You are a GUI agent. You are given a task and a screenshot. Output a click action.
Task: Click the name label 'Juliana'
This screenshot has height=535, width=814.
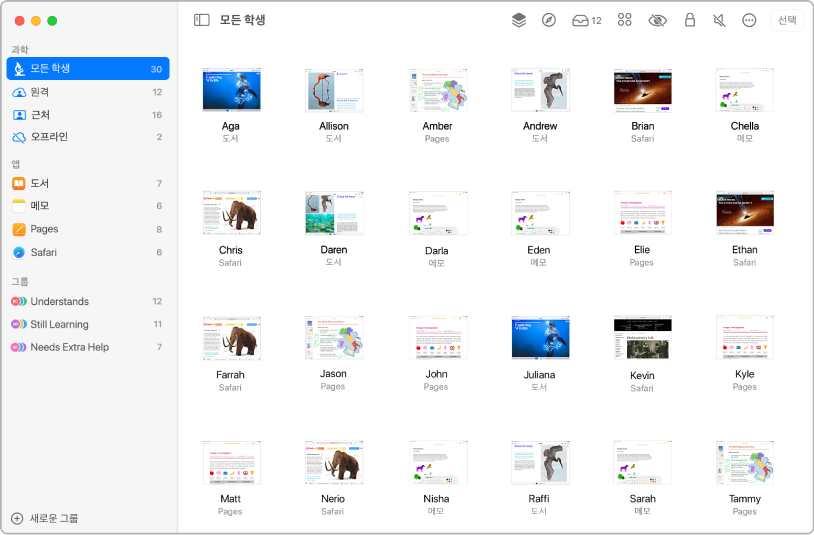coord(539,375)
